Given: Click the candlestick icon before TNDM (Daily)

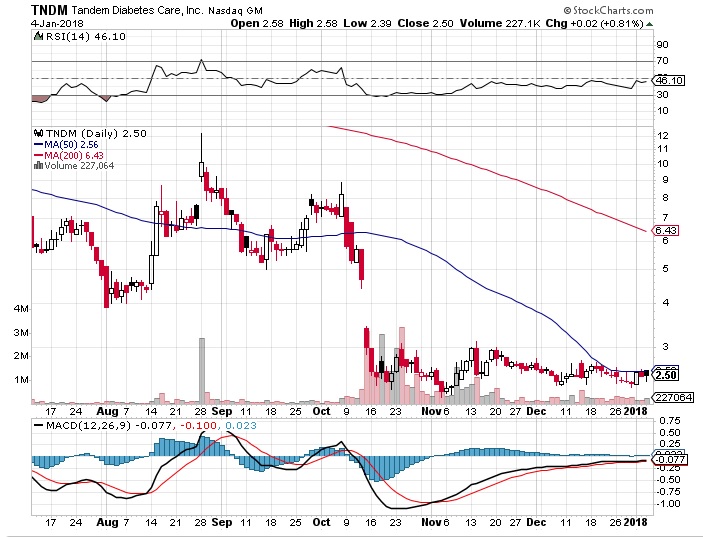Looking at the screenshot, I should 39,134.
